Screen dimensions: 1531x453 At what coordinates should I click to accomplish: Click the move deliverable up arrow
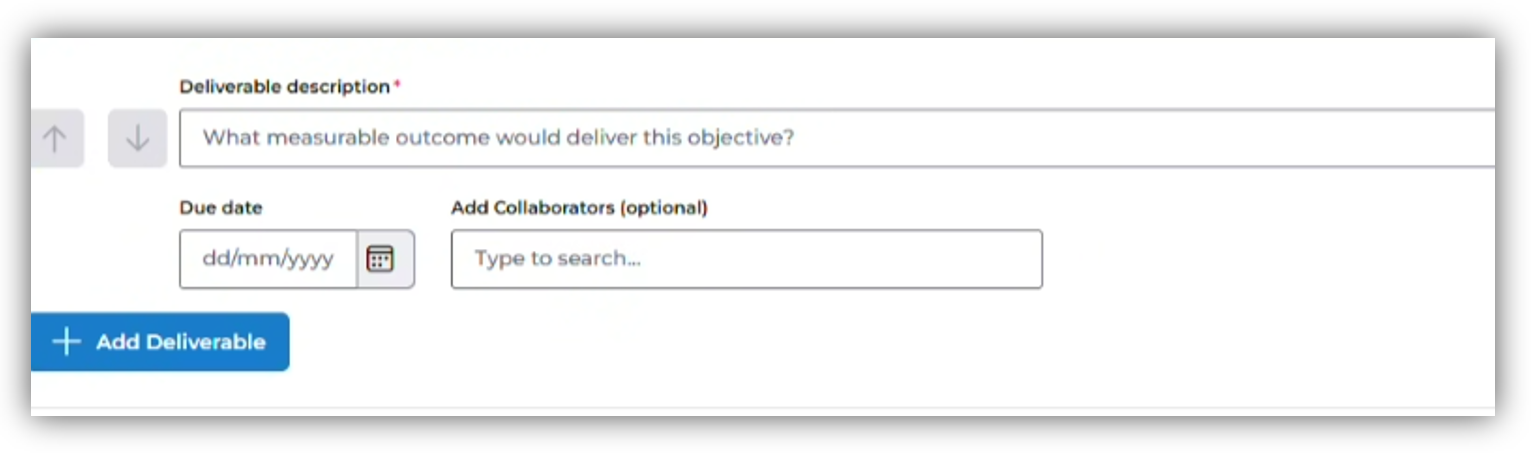55,139
